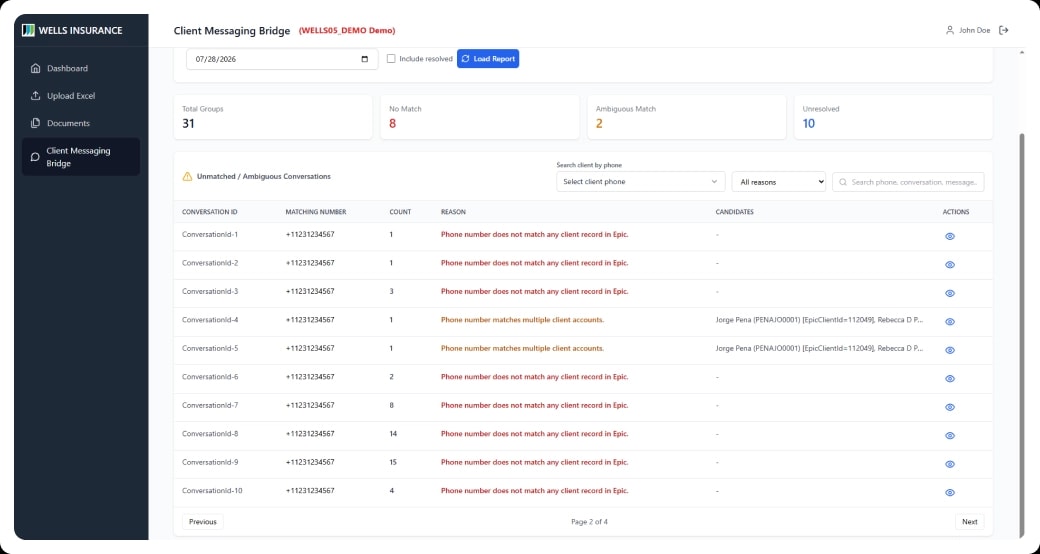Click the multiple accounts reason for ConversationId-5
The height and width of the screenshot is (554, 1040).
tap(522, 348)
